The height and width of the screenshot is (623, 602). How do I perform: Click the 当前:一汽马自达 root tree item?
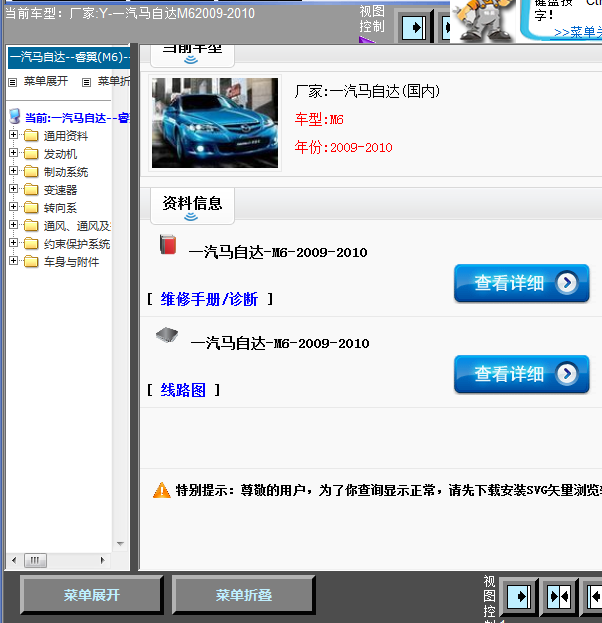point(77,118)
